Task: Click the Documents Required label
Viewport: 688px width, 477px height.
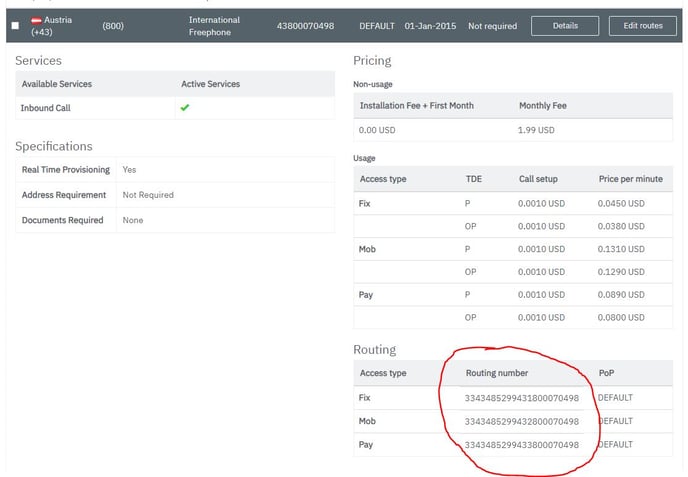Action: pyautogui.click(x=63, y=220)
